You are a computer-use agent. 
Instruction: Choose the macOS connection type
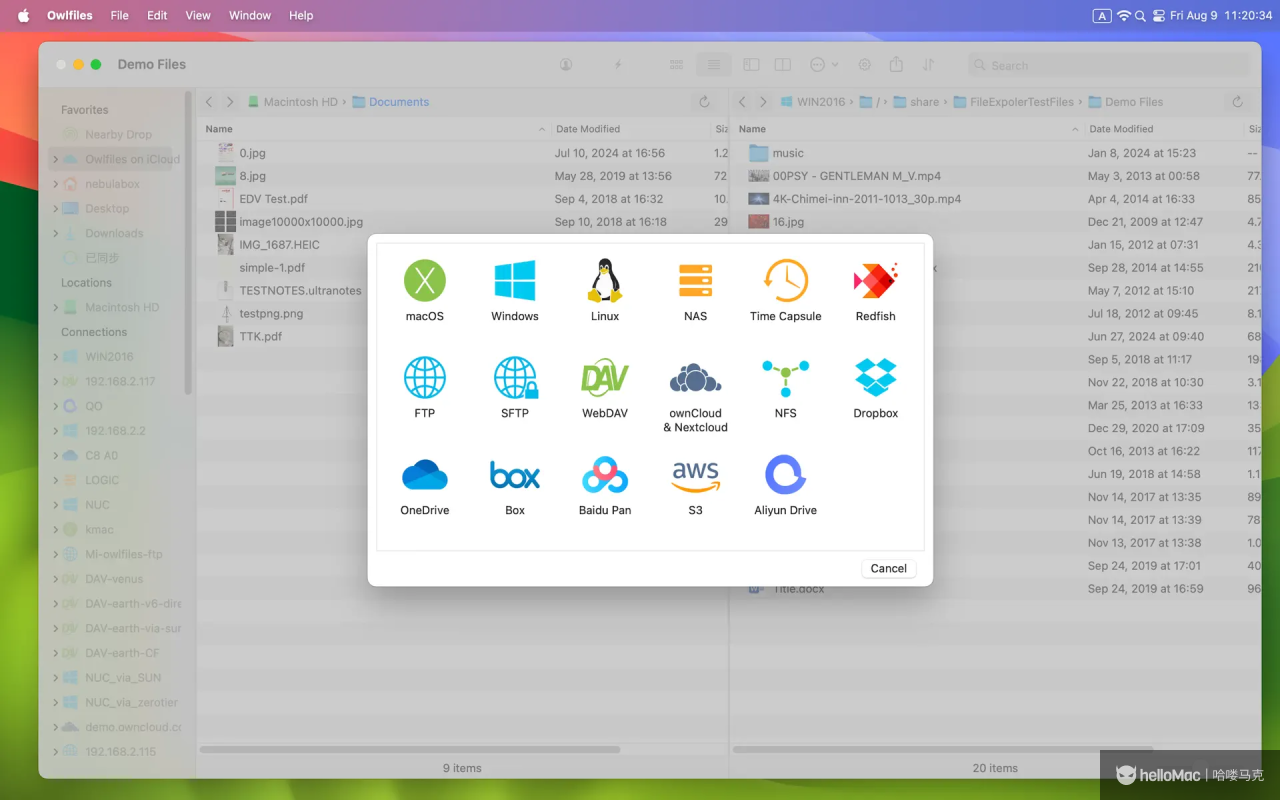(424, 281)
